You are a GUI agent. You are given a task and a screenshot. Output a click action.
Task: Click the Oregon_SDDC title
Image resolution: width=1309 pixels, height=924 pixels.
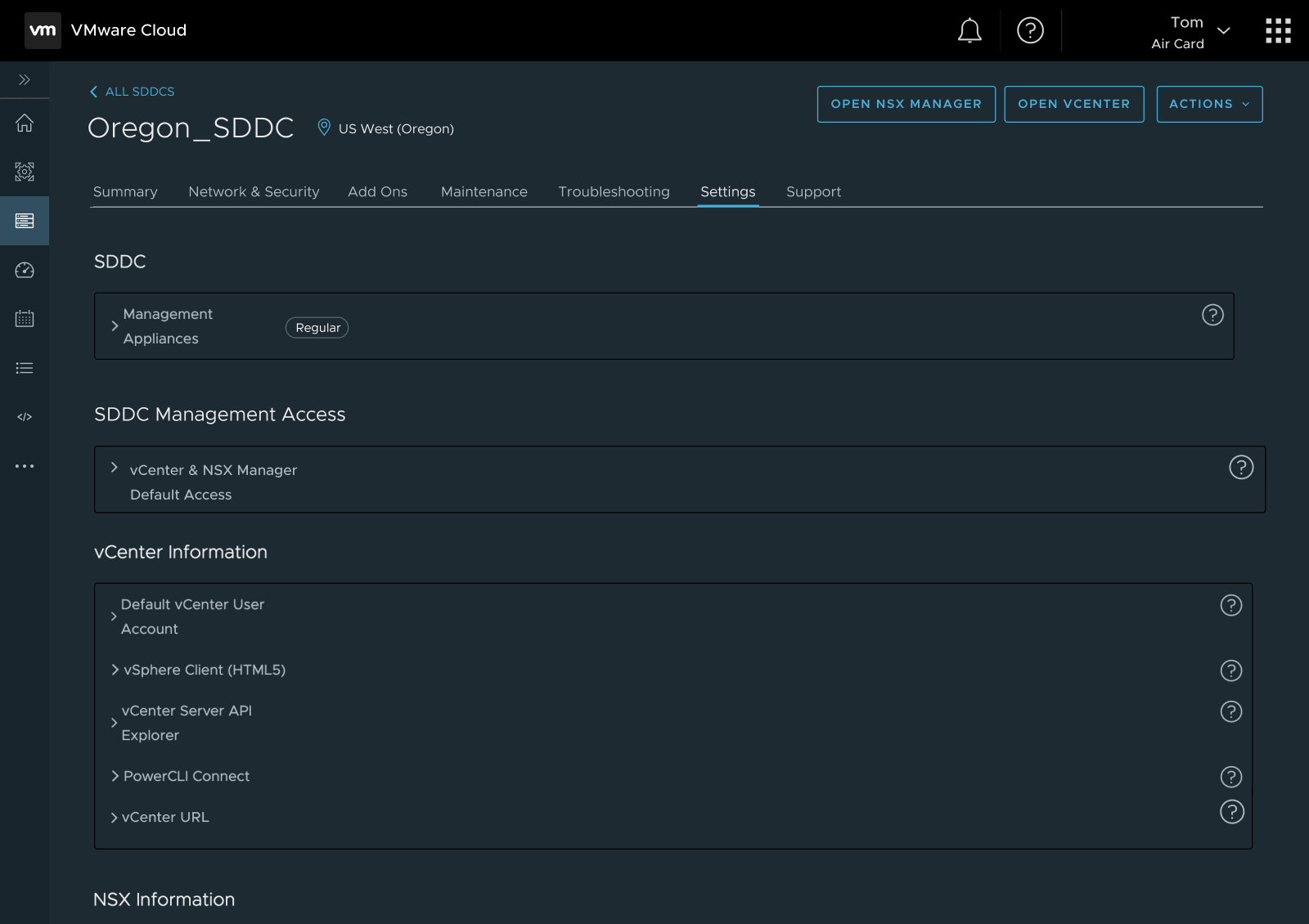point(191,128)
